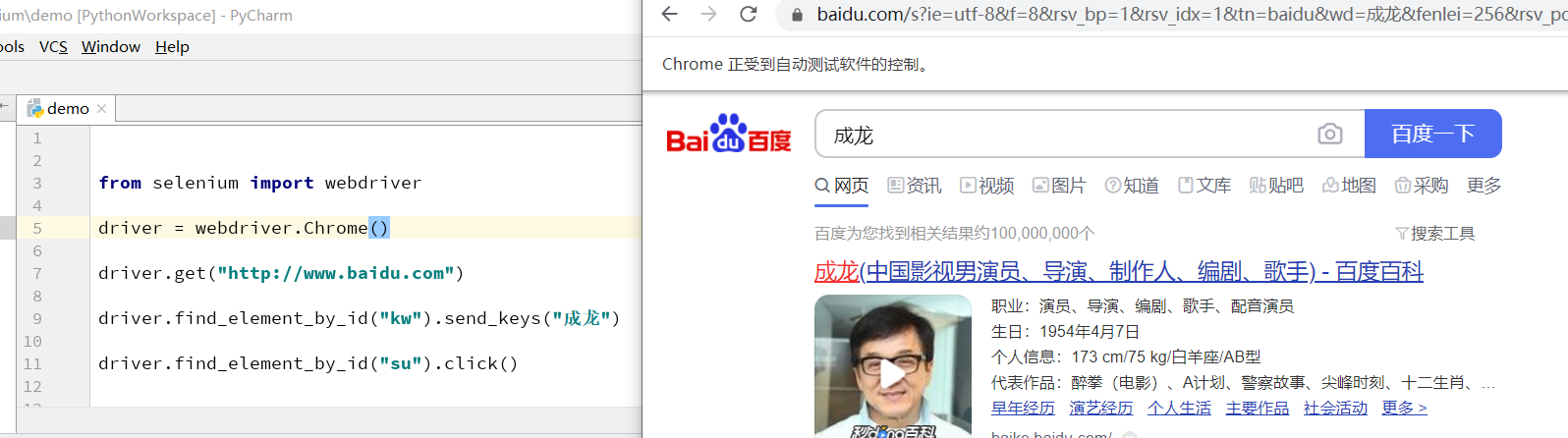This screenshot has height=438, width=1568.
Task: Open the VCS menu in PyCharm
Action: pyautogui.click(x=53, y=46)
